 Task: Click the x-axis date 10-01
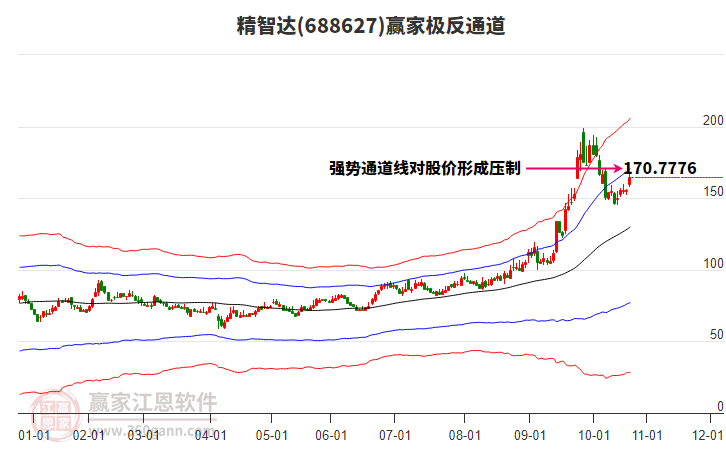[594, 436]
